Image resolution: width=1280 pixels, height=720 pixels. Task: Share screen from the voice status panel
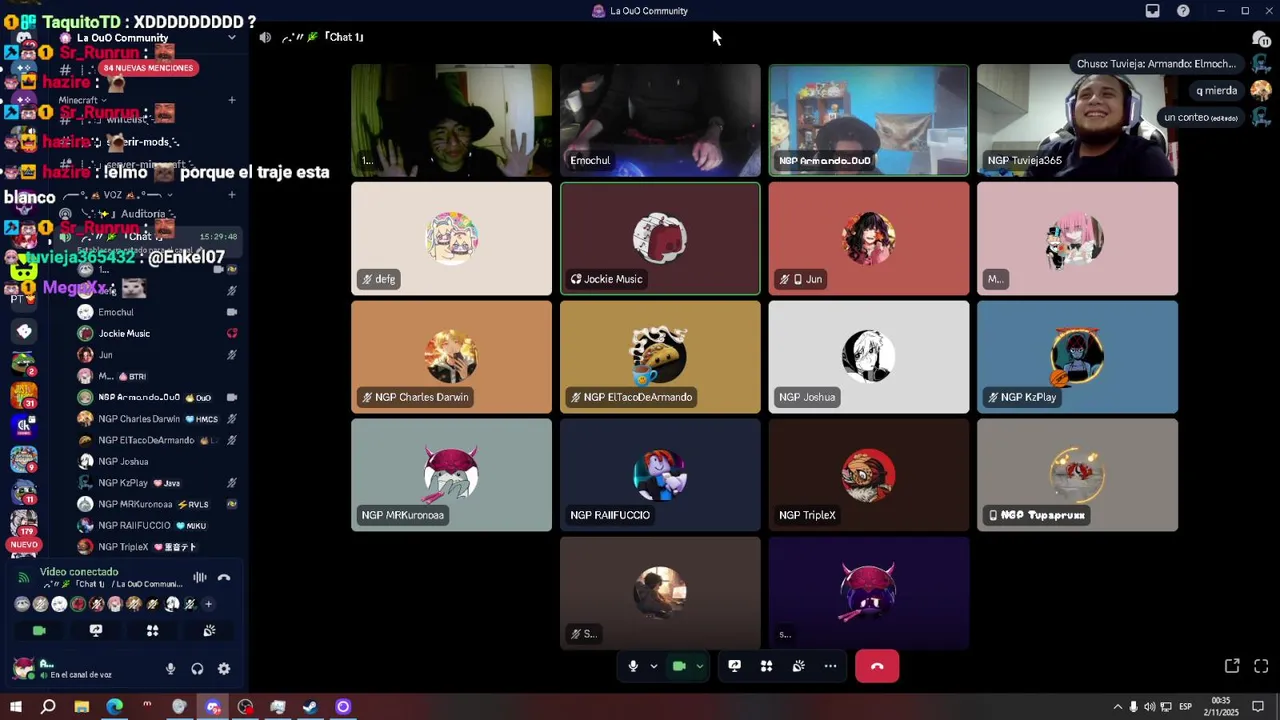pyautogui.click(x=96, y=631)
